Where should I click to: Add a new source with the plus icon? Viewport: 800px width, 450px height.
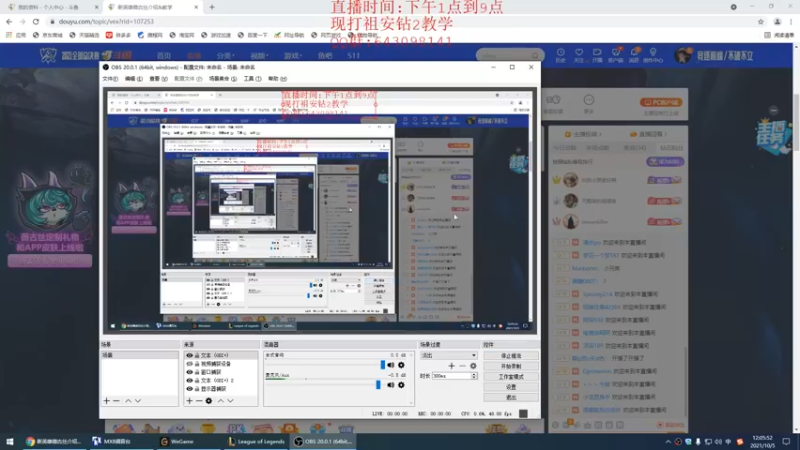pyautogui.click(x=189, y=401)
